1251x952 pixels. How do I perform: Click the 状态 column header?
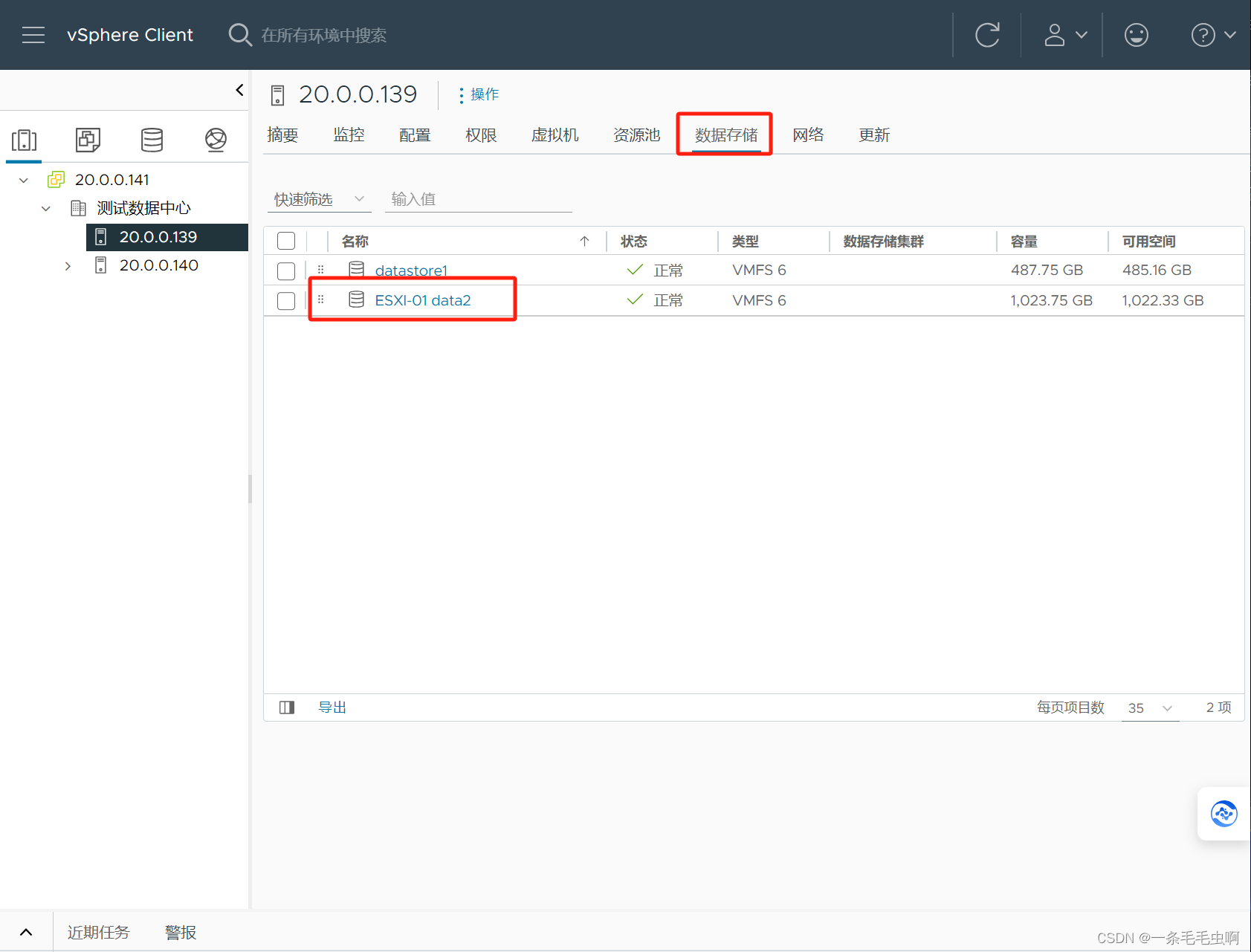pos(634,241)
